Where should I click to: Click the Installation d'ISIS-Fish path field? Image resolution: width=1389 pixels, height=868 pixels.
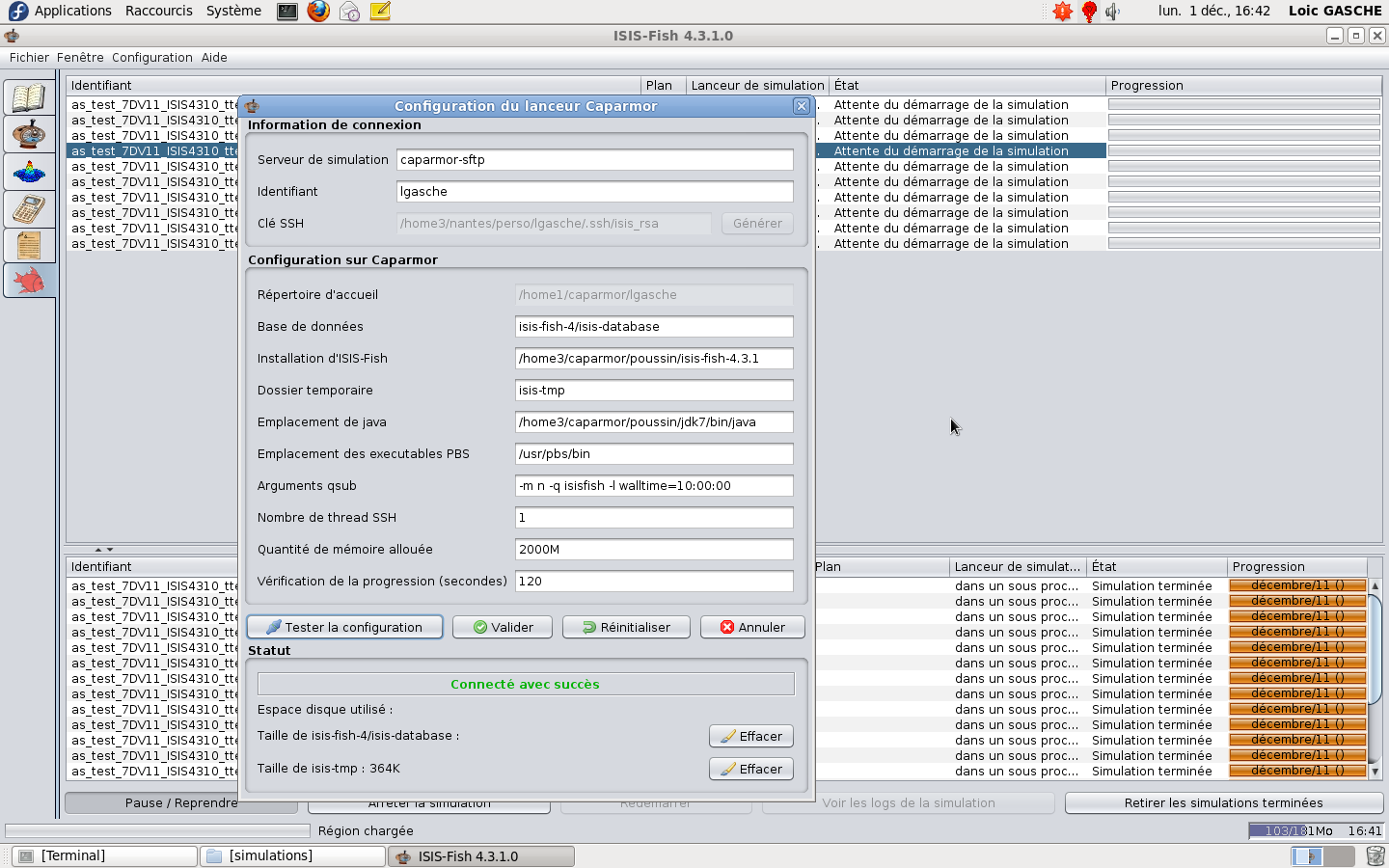pyautogui.click(x=654, y=359)
